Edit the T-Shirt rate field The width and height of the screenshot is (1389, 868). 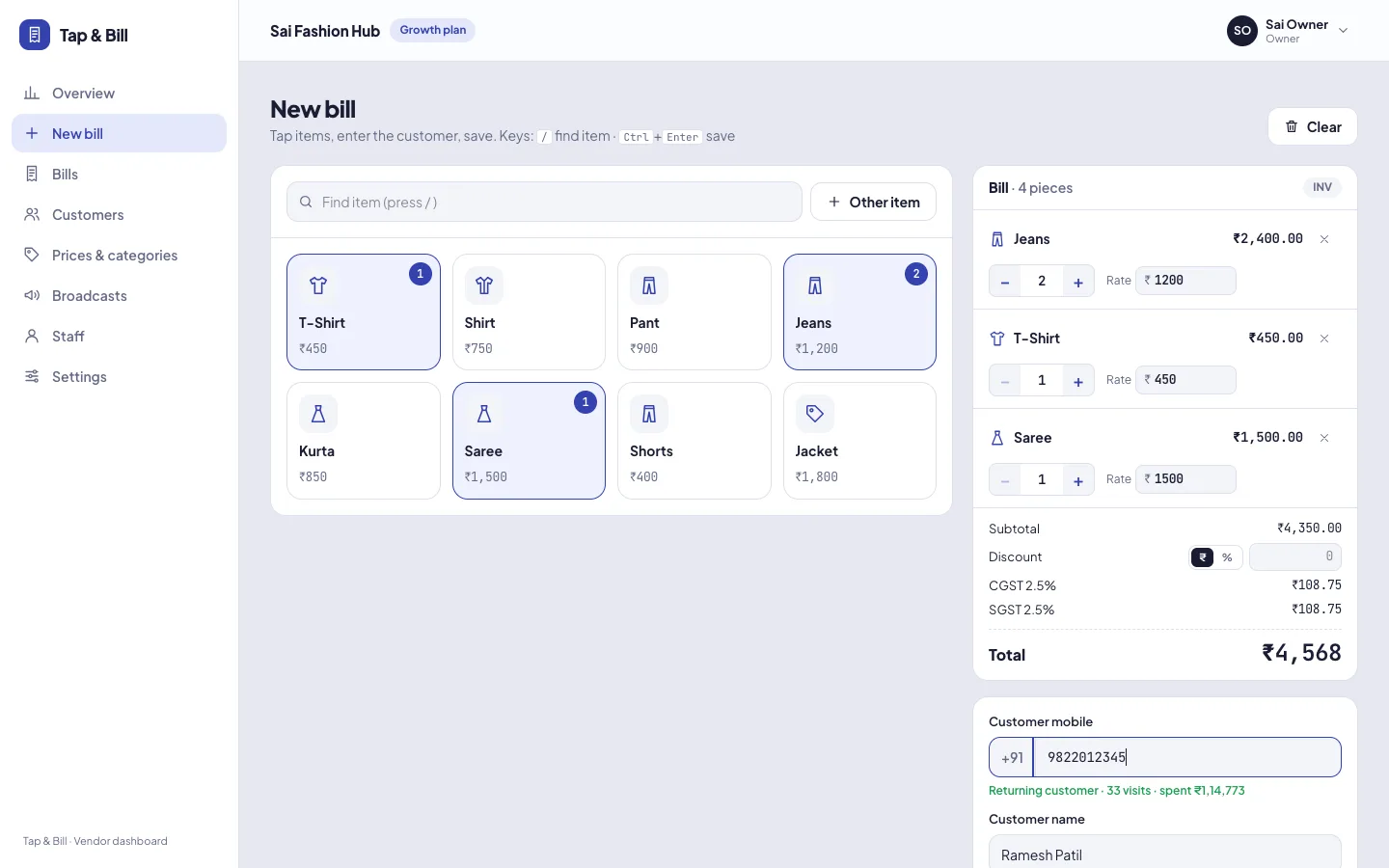click(x=1186, y=380)
